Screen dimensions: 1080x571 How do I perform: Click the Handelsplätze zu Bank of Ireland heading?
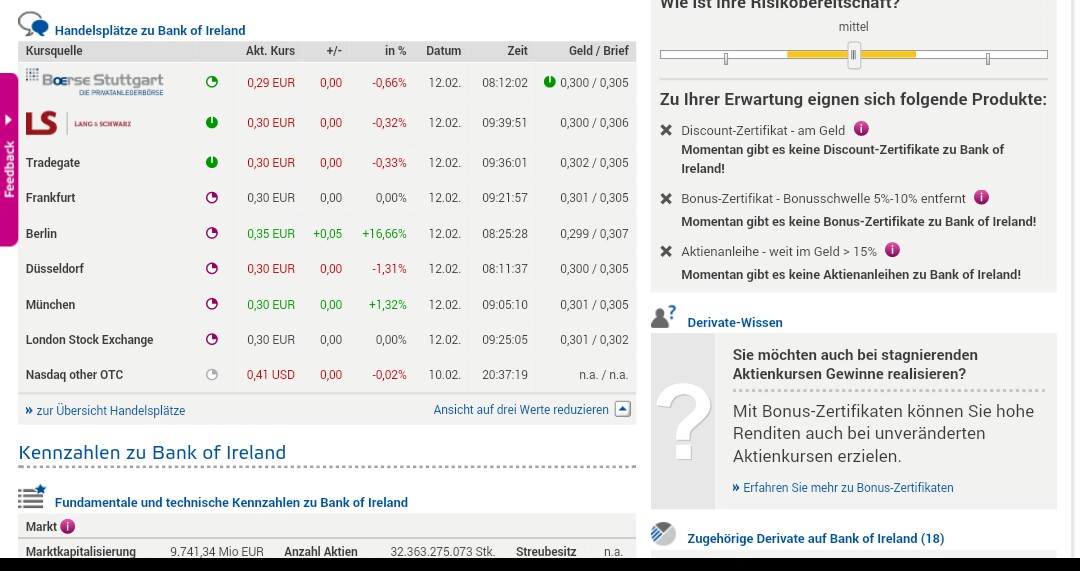point(150,30)
